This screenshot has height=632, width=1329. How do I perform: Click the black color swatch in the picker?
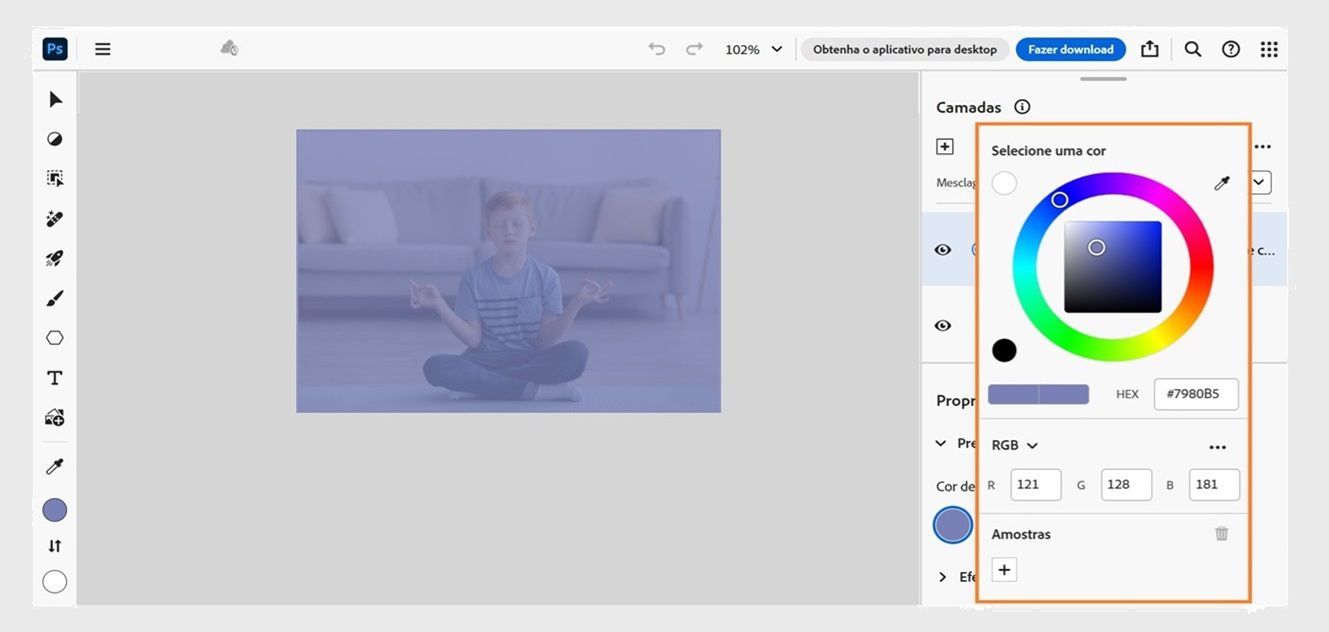click(x=1004, y=350)
